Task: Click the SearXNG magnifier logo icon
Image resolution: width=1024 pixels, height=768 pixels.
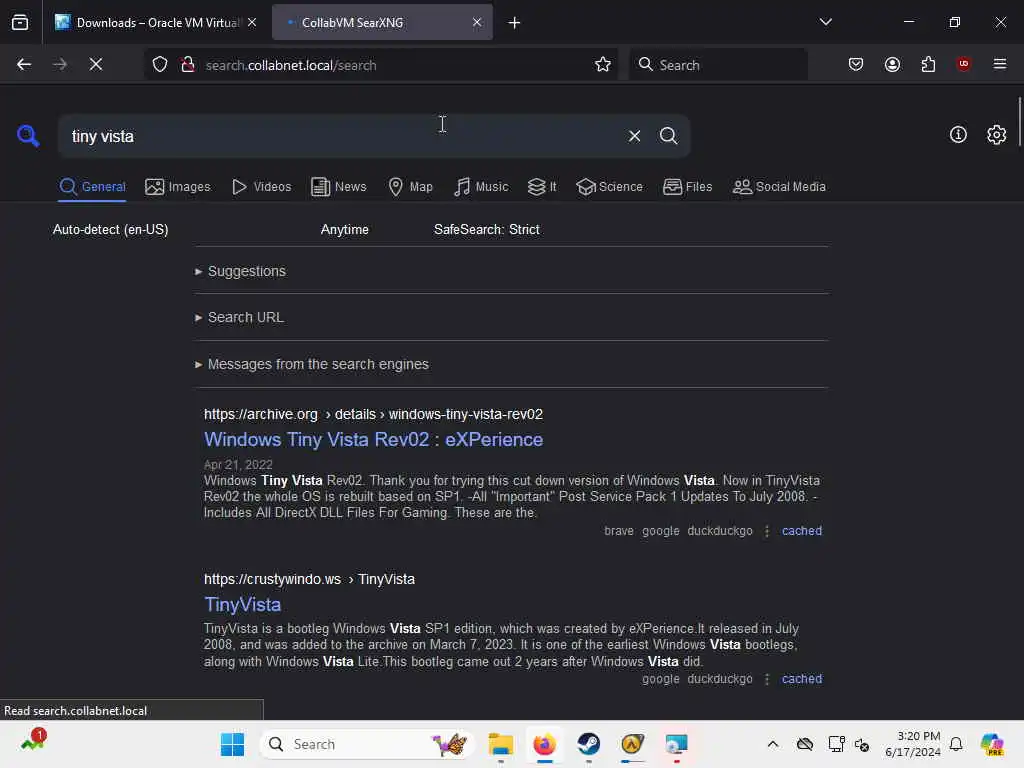Action: coord(28,136)
